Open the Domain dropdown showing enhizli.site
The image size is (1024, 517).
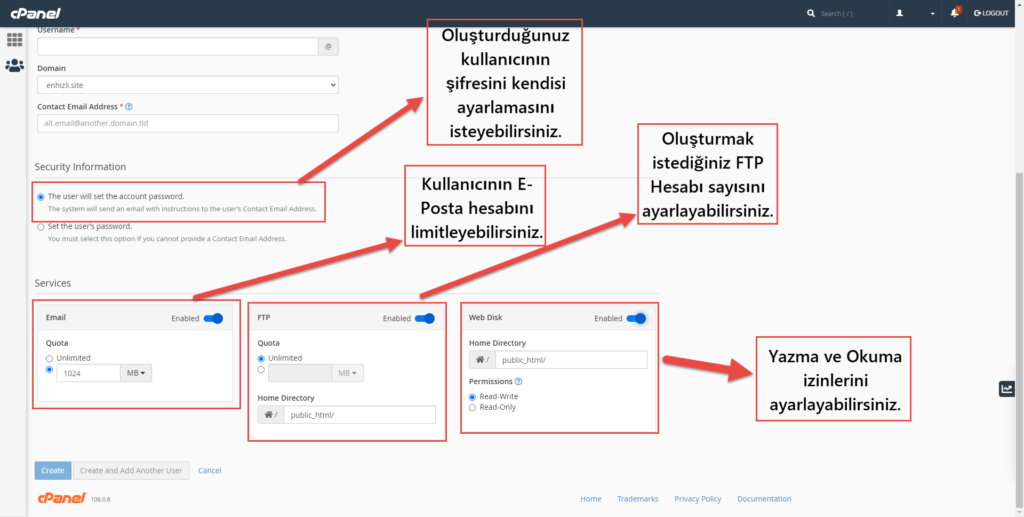coord(187,86)
